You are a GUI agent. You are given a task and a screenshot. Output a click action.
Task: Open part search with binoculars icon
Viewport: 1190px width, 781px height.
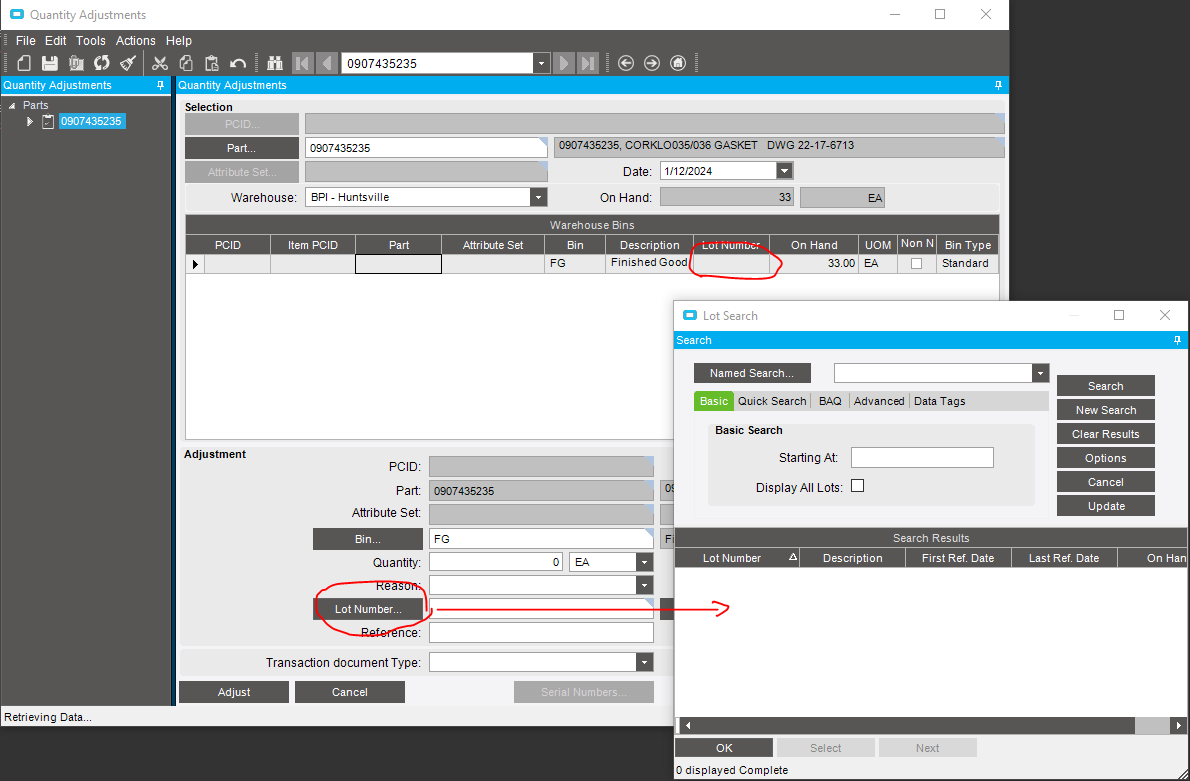[x=274, y=63]
